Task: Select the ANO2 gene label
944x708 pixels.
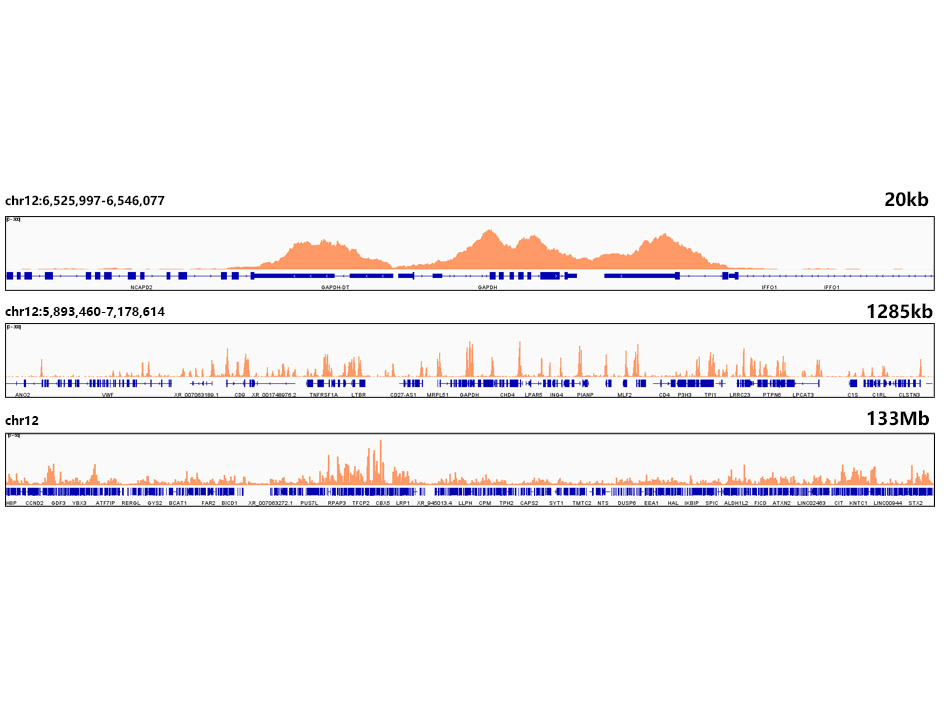Action: [x=23, y=395]
